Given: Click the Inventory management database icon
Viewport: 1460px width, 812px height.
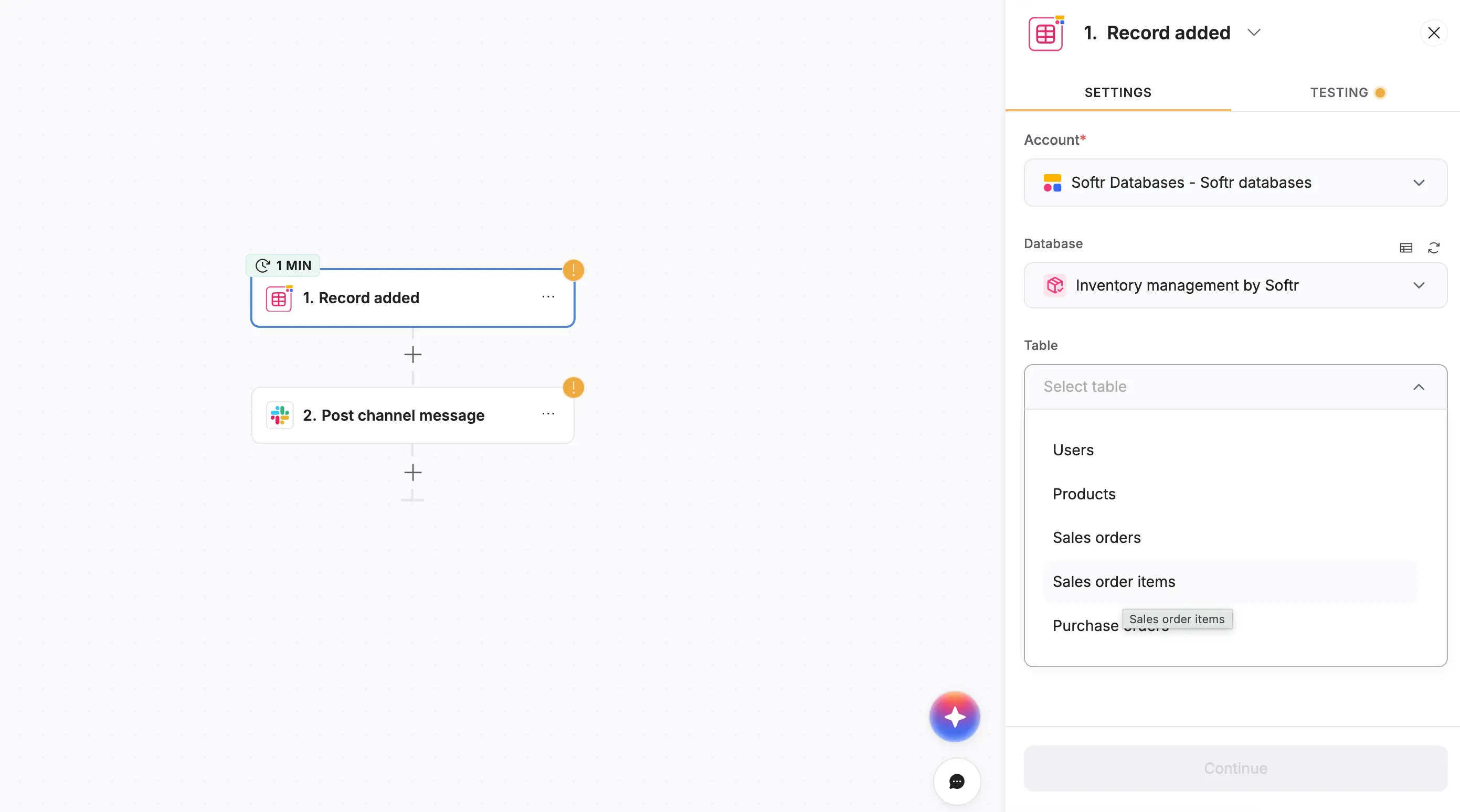Looking at the screenshot, I should 1054,285.
